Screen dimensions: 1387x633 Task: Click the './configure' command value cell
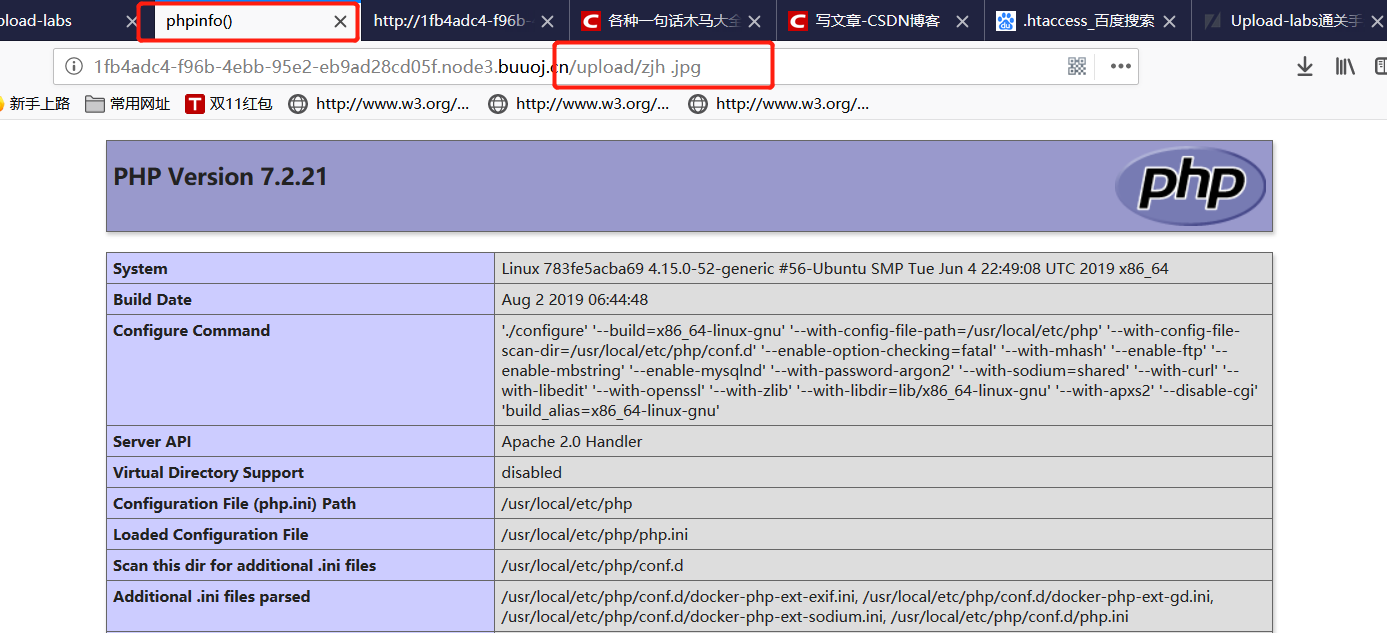click(883, 370)
